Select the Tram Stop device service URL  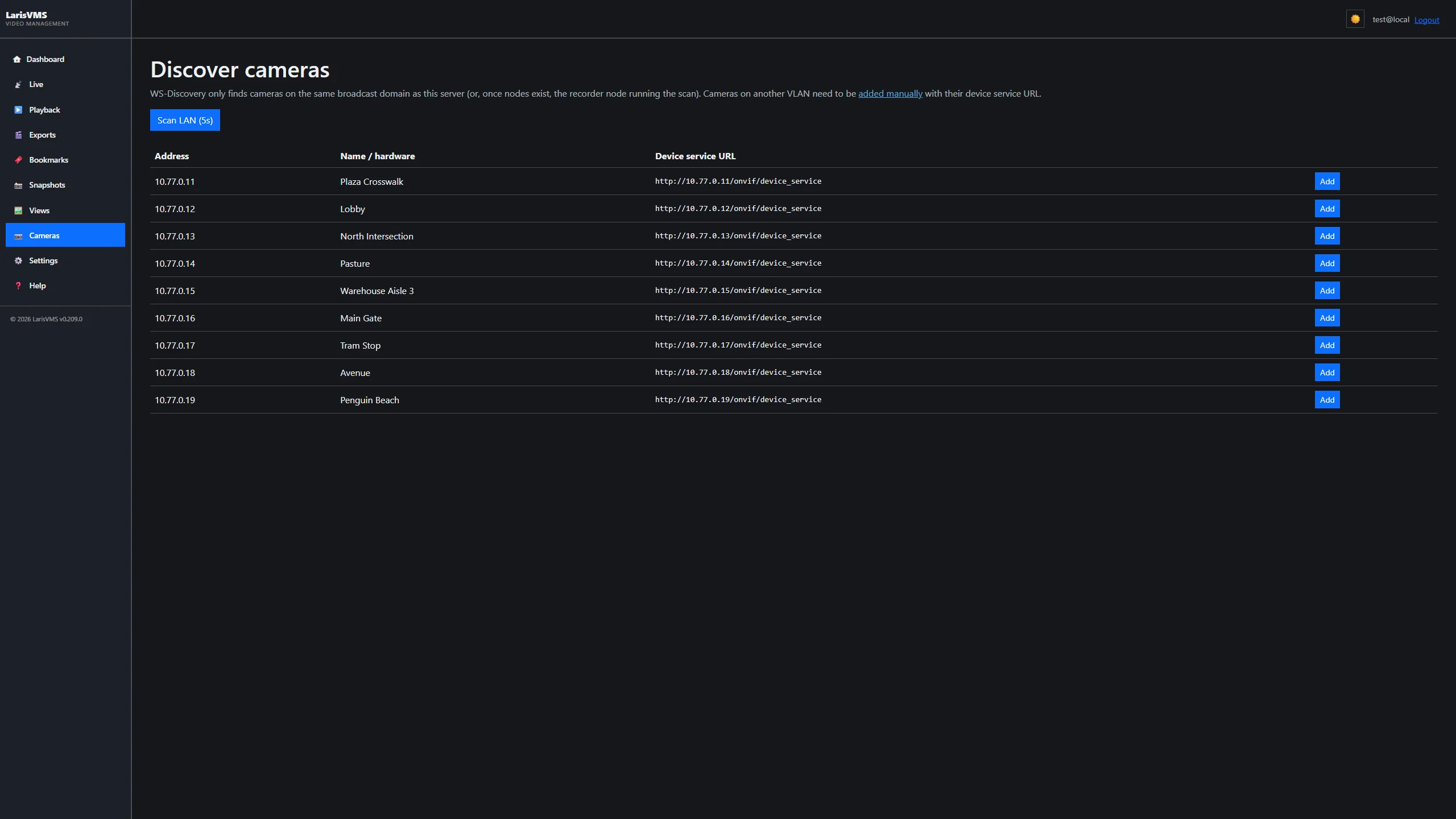pos(738,345)
